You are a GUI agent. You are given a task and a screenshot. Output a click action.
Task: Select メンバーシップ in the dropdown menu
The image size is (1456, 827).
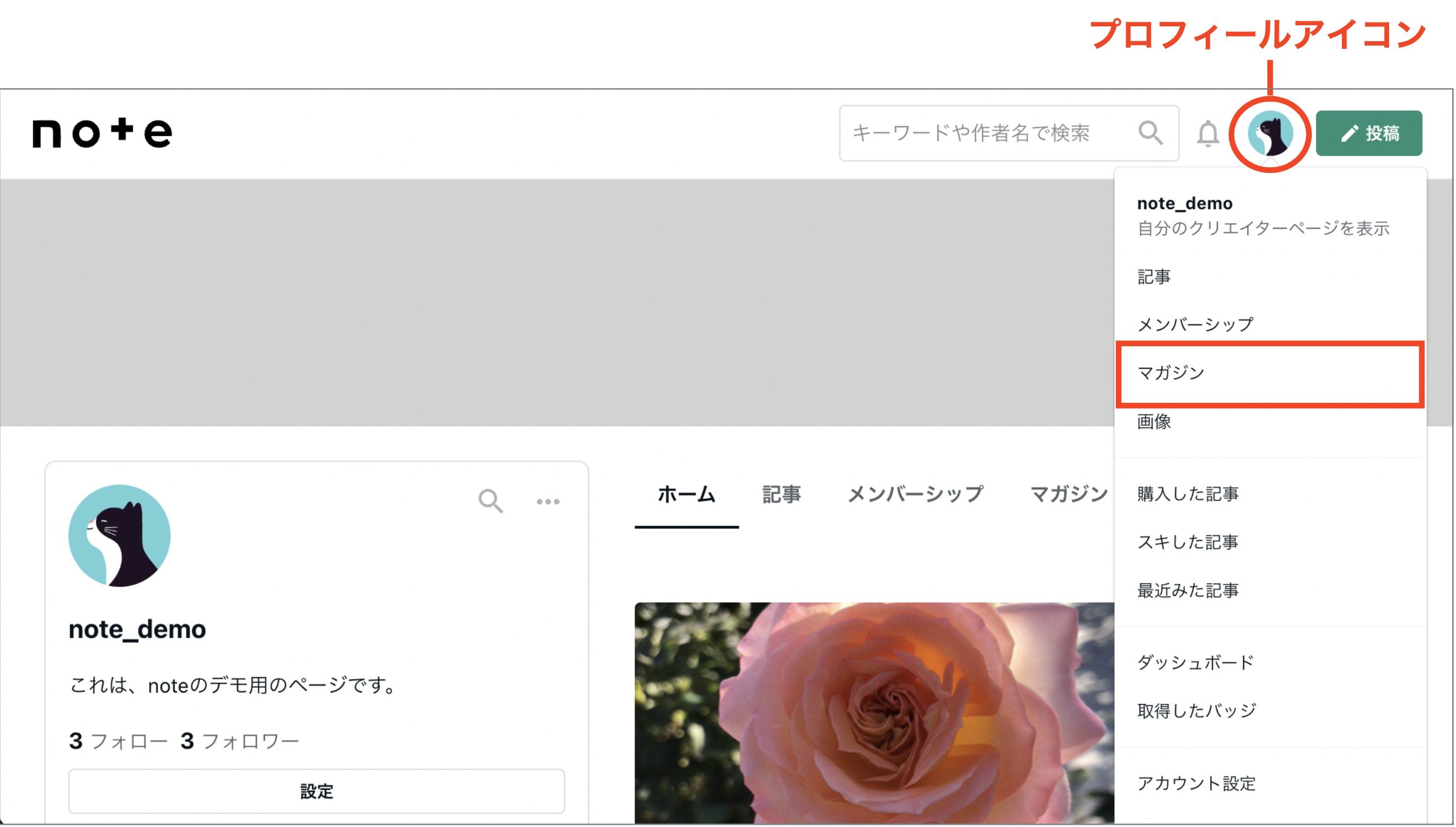[x=1197, y=325]
